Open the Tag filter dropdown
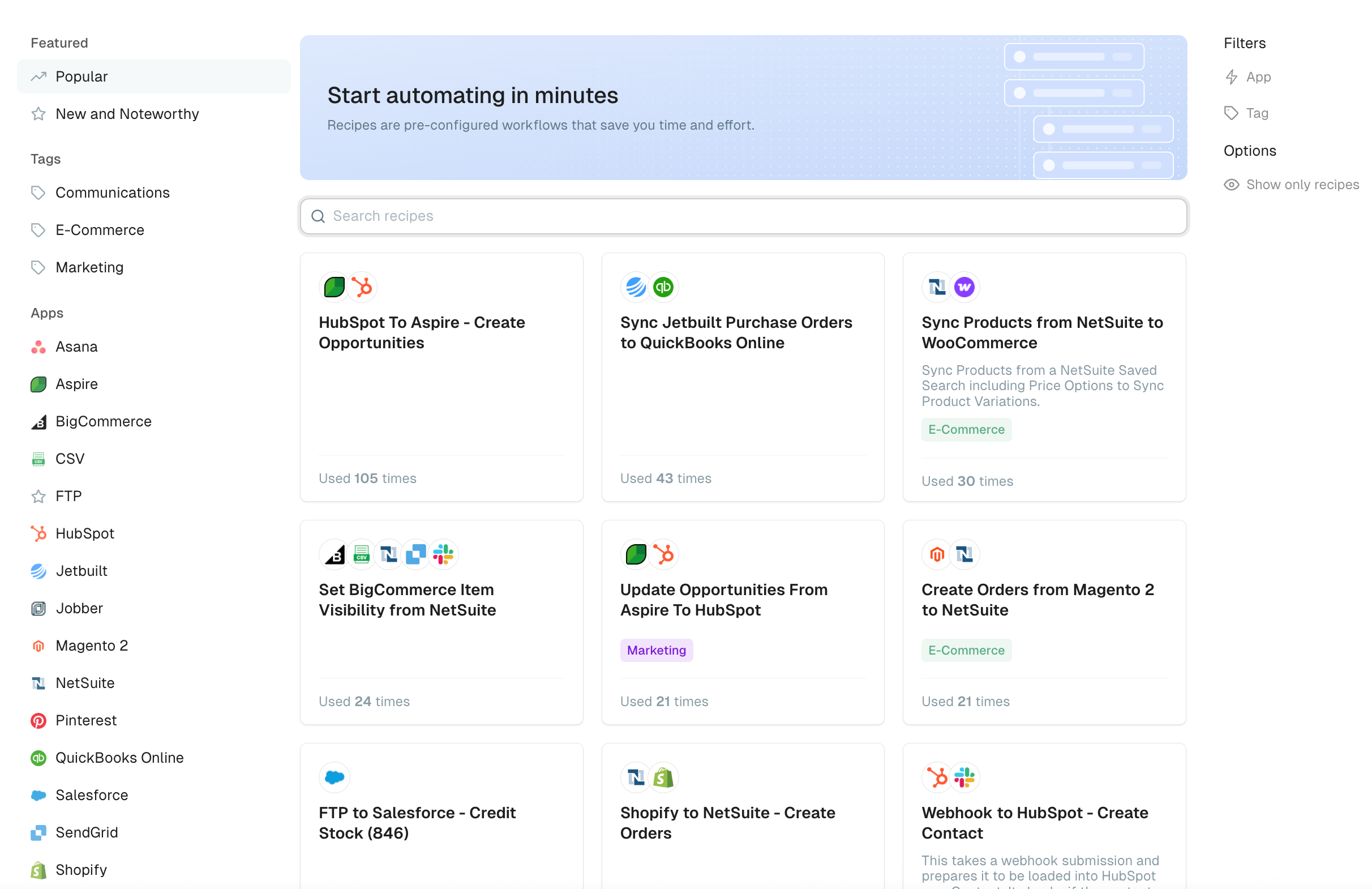 click(1247, 113)
